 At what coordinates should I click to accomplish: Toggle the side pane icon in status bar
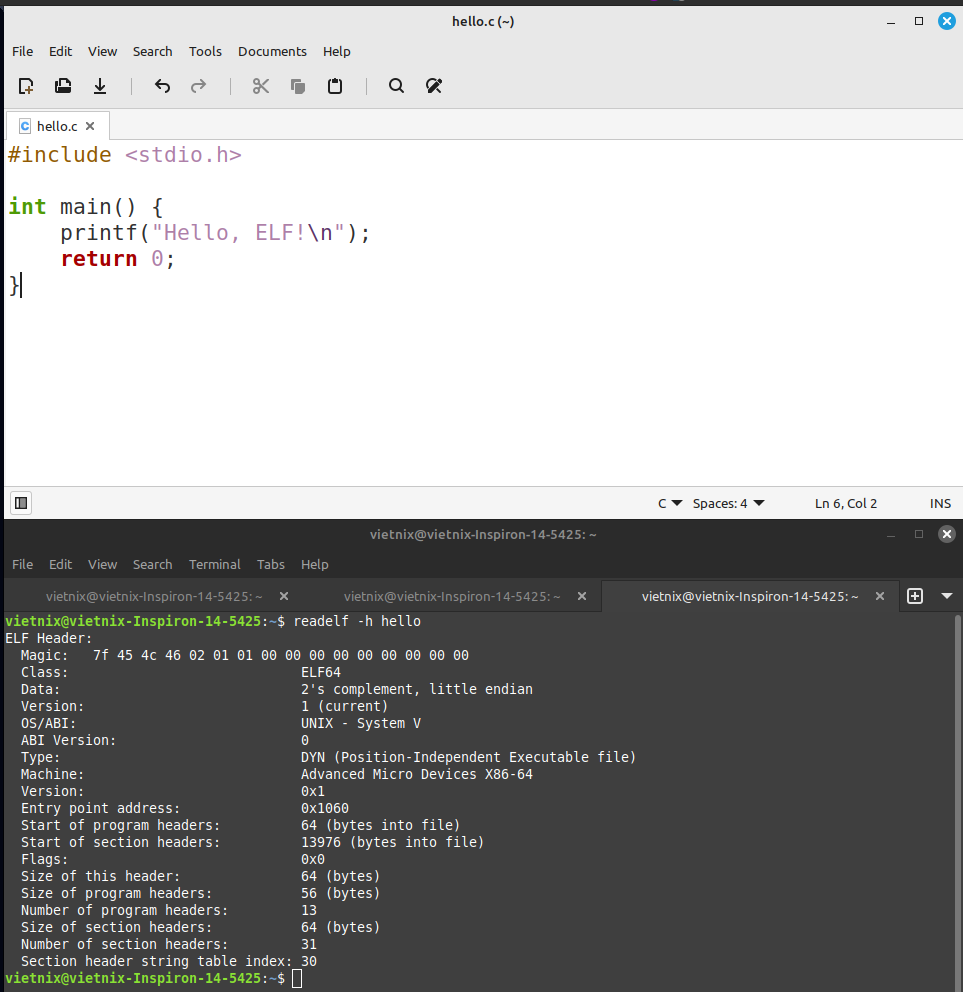(21, 503)
